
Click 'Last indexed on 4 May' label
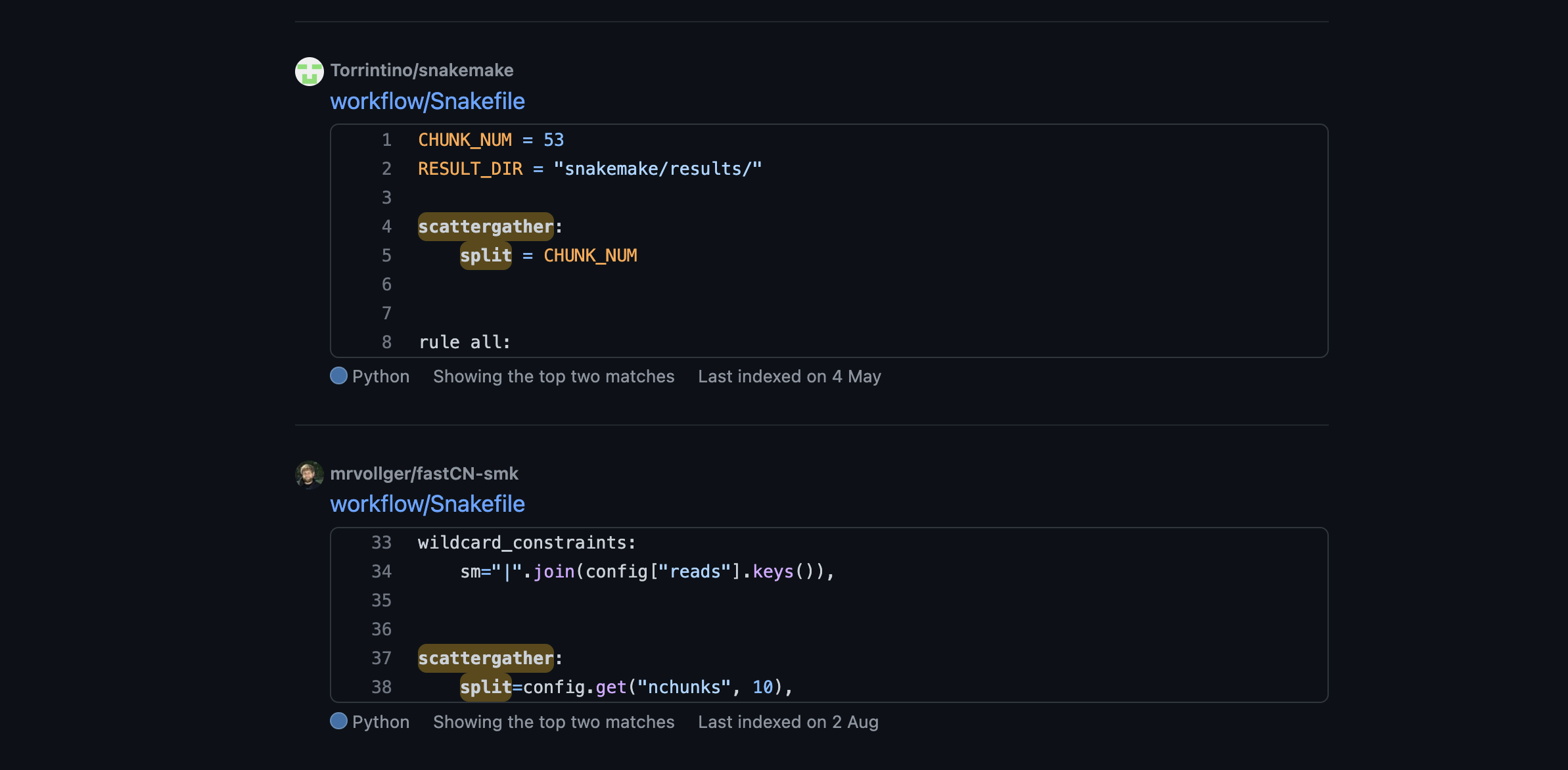[x=789, y=376]
